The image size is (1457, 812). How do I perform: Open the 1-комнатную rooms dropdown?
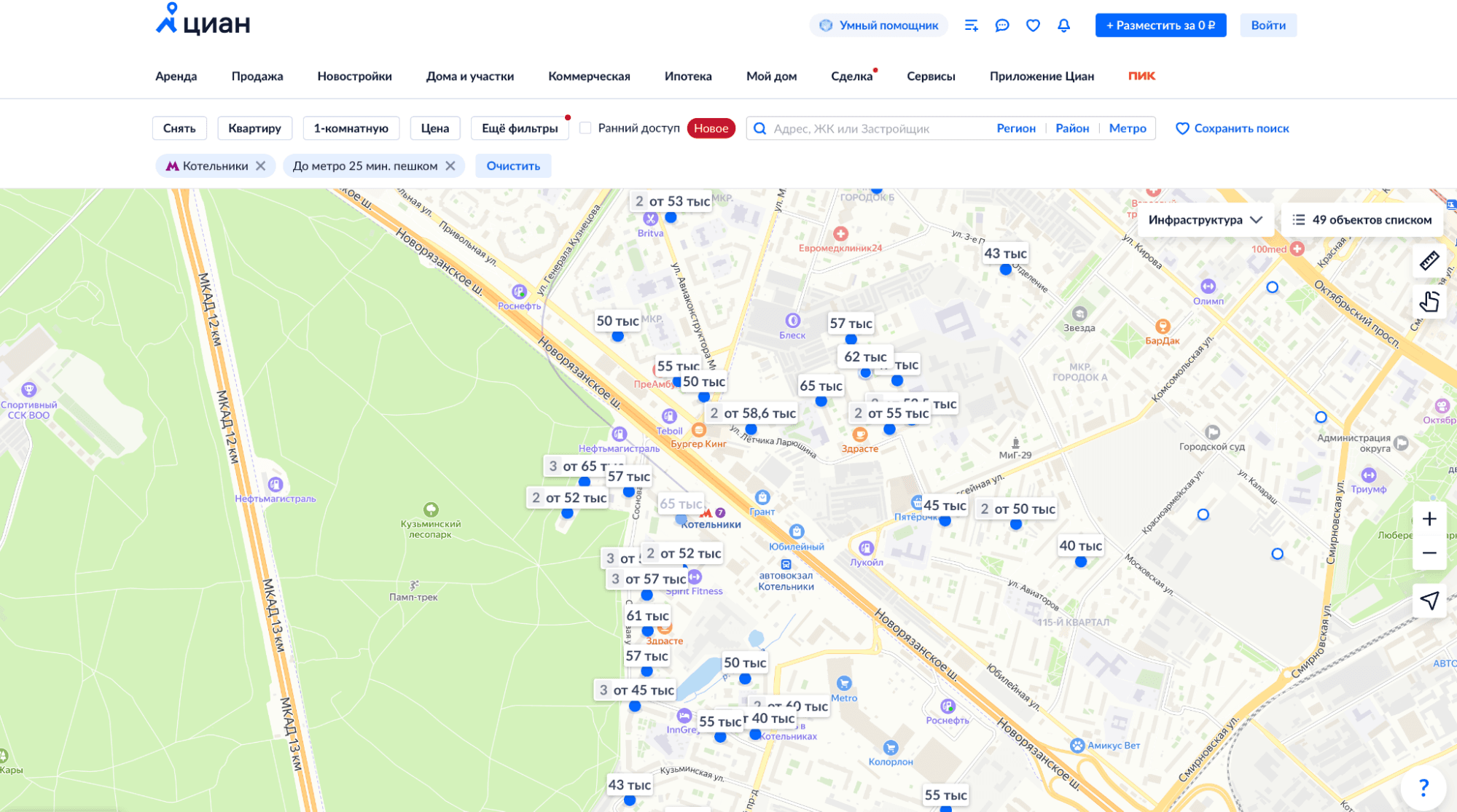[351, 128]
